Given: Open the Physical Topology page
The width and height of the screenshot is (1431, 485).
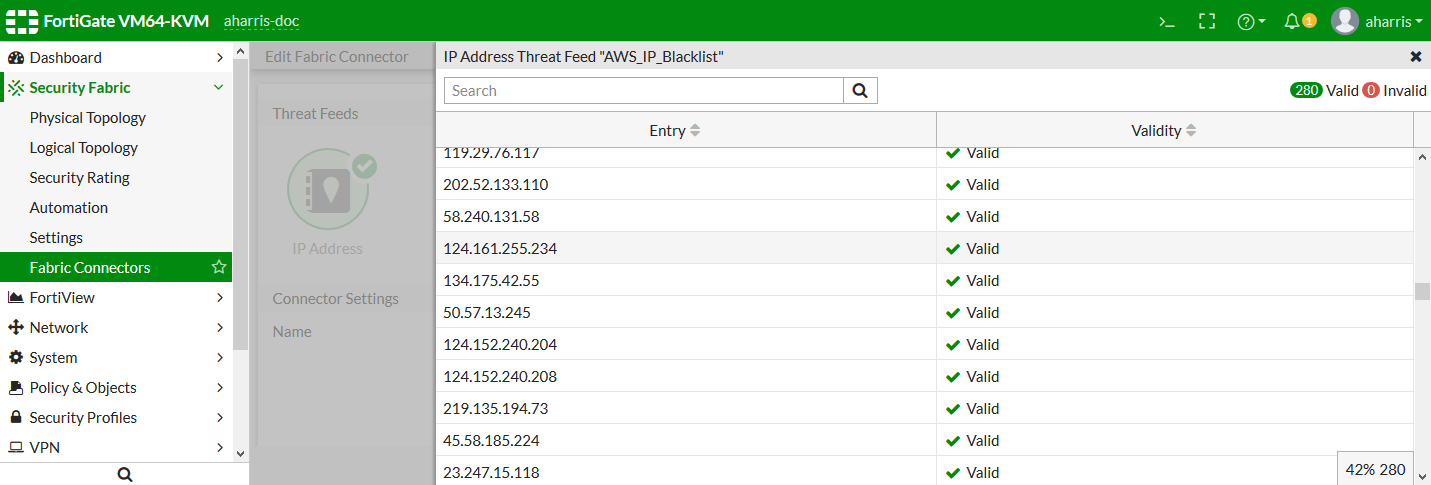Looking at the screenshot, I should click(88, 118).
